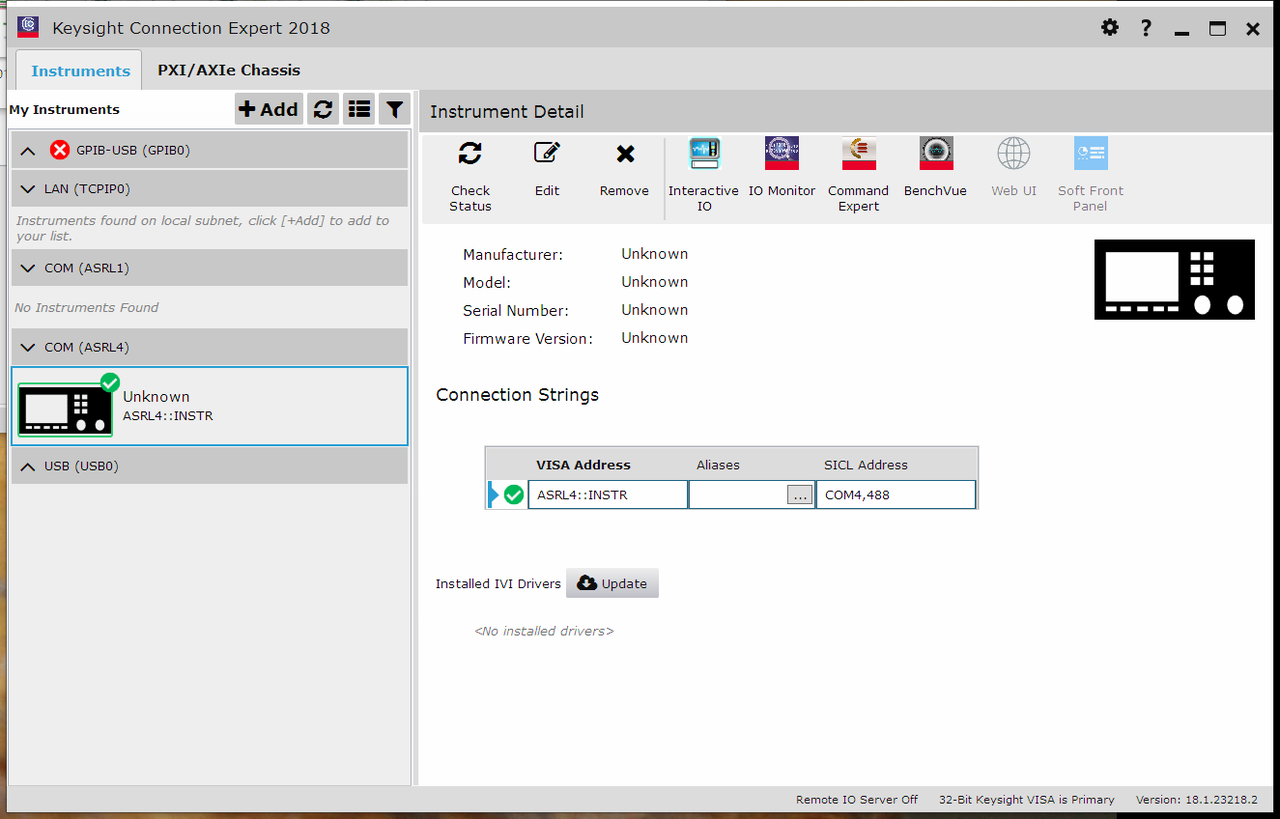Rescan instruments with the refresh icon
Screen dimensions: 1280x819
click(x=322, y=109)
